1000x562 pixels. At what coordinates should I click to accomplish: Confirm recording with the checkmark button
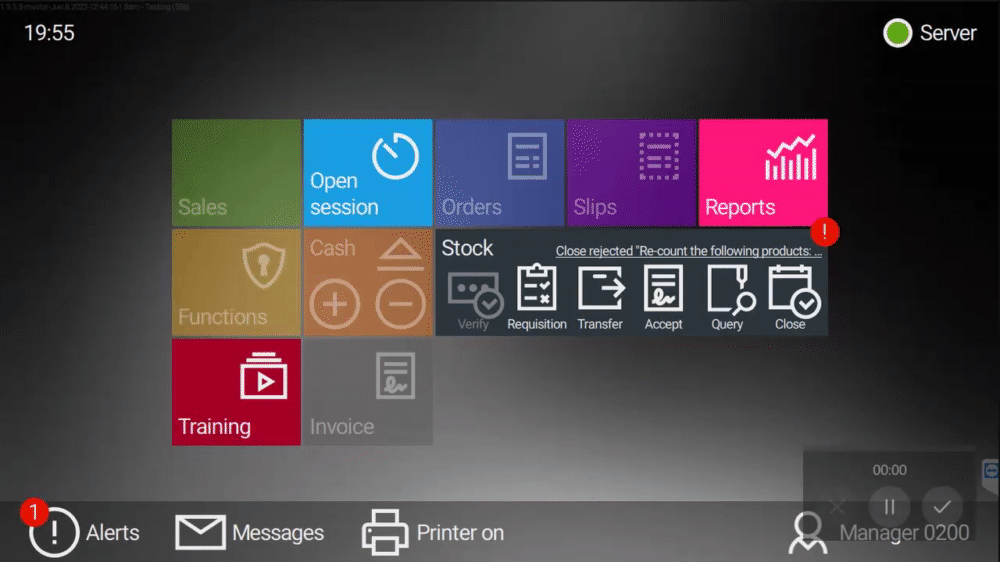[x=941, y=506]
